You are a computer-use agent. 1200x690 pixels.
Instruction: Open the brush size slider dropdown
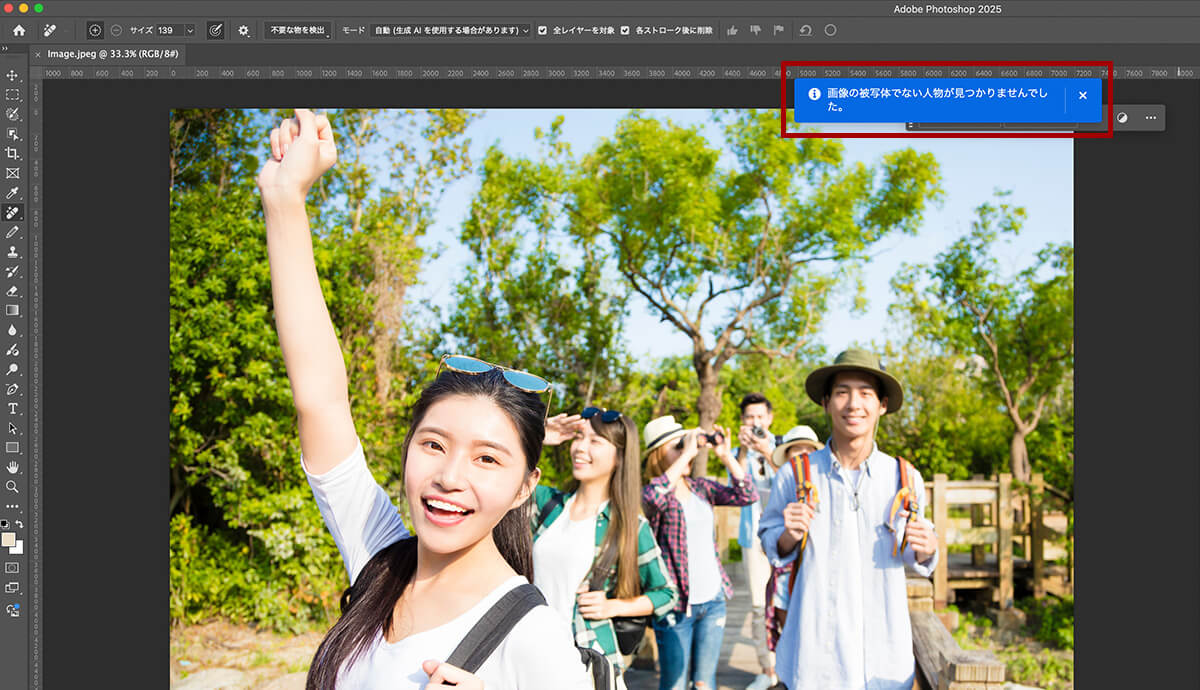click(190, 30)
